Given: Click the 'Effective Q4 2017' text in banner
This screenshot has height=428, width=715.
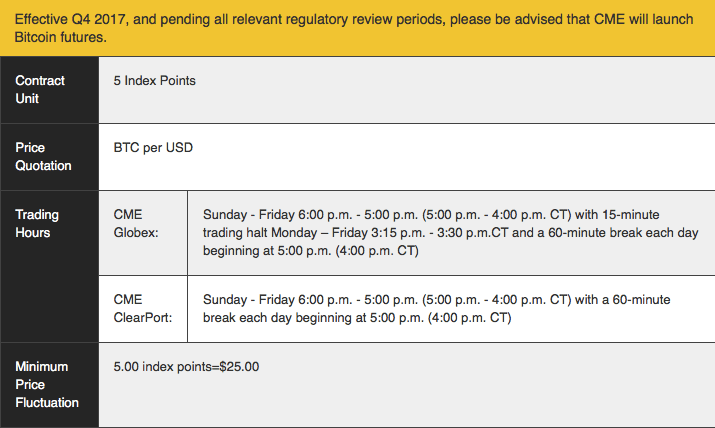Looking at the screenshot, I should coord(70,19).
